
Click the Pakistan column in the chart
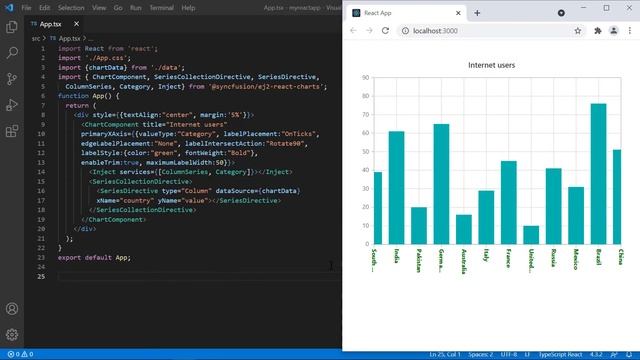click(x=419, y=226)
